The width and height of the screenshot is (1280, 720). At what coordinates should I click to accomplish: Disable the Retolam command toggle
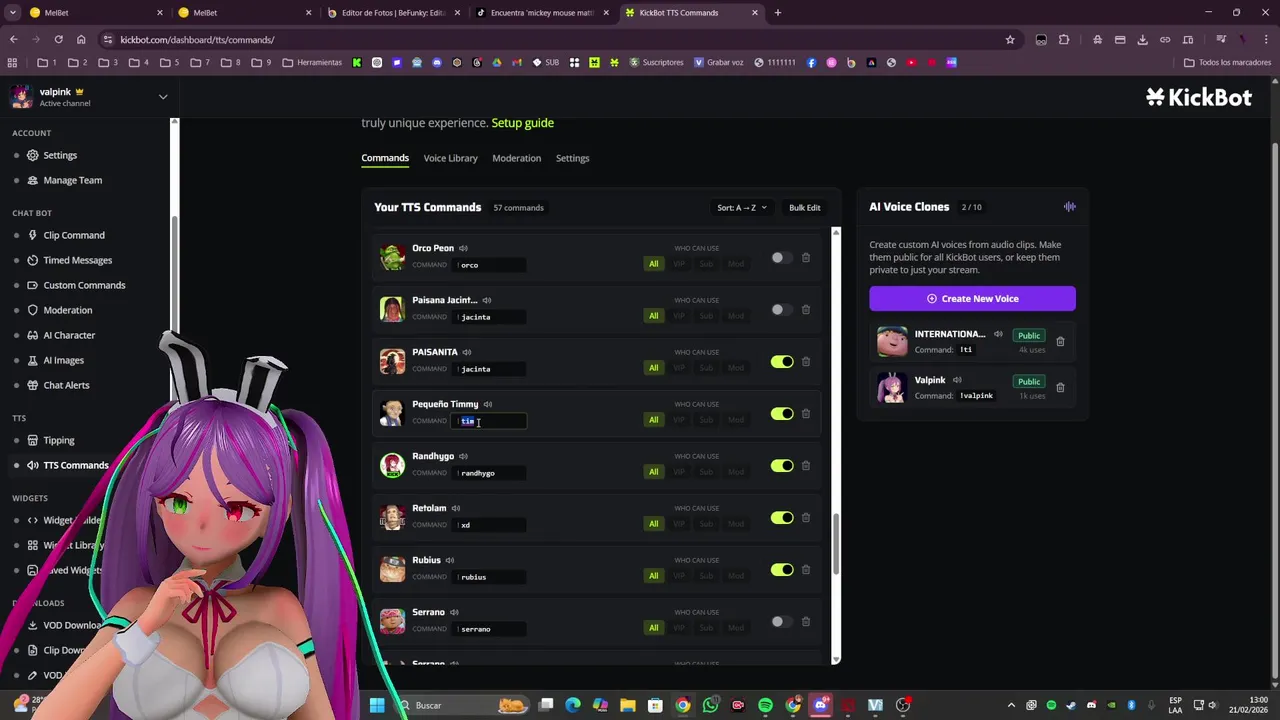pyautogui.click(x=782, y=518)
